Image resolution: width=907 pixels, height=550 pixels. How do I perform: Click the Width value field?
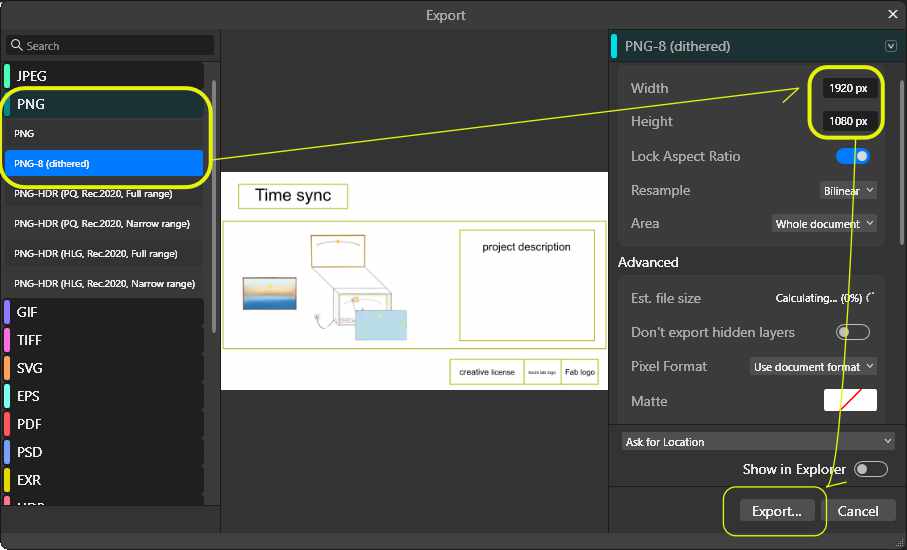(x=848, y=88)
